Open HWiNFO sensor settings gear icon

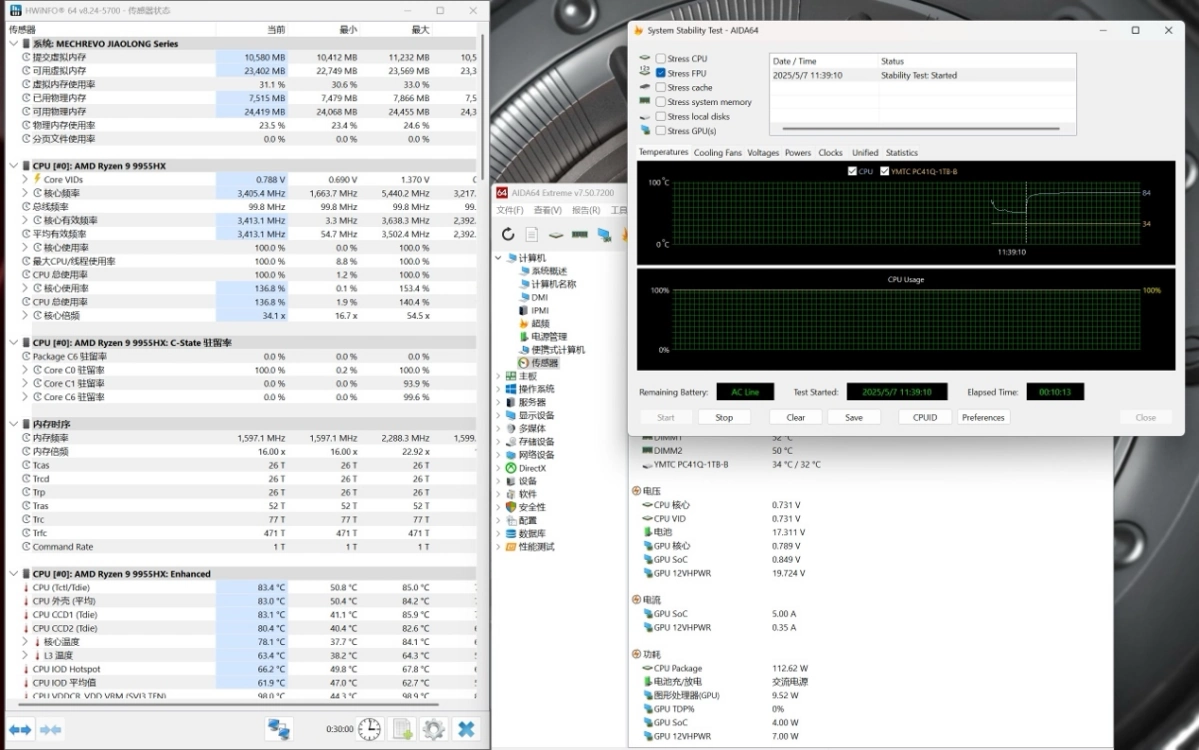point(433,729)
